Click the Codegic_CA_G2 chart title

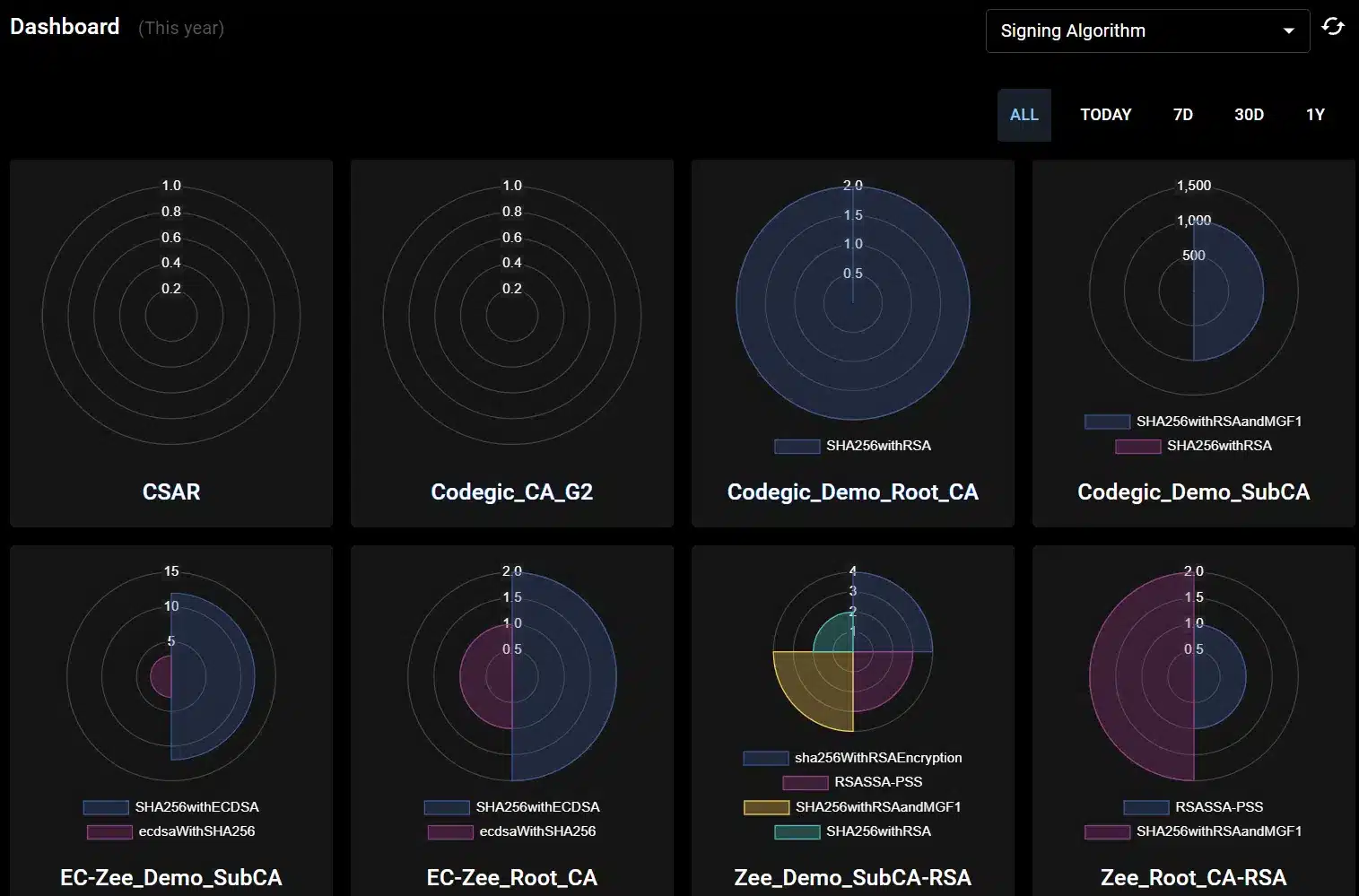tap(511, 491)
